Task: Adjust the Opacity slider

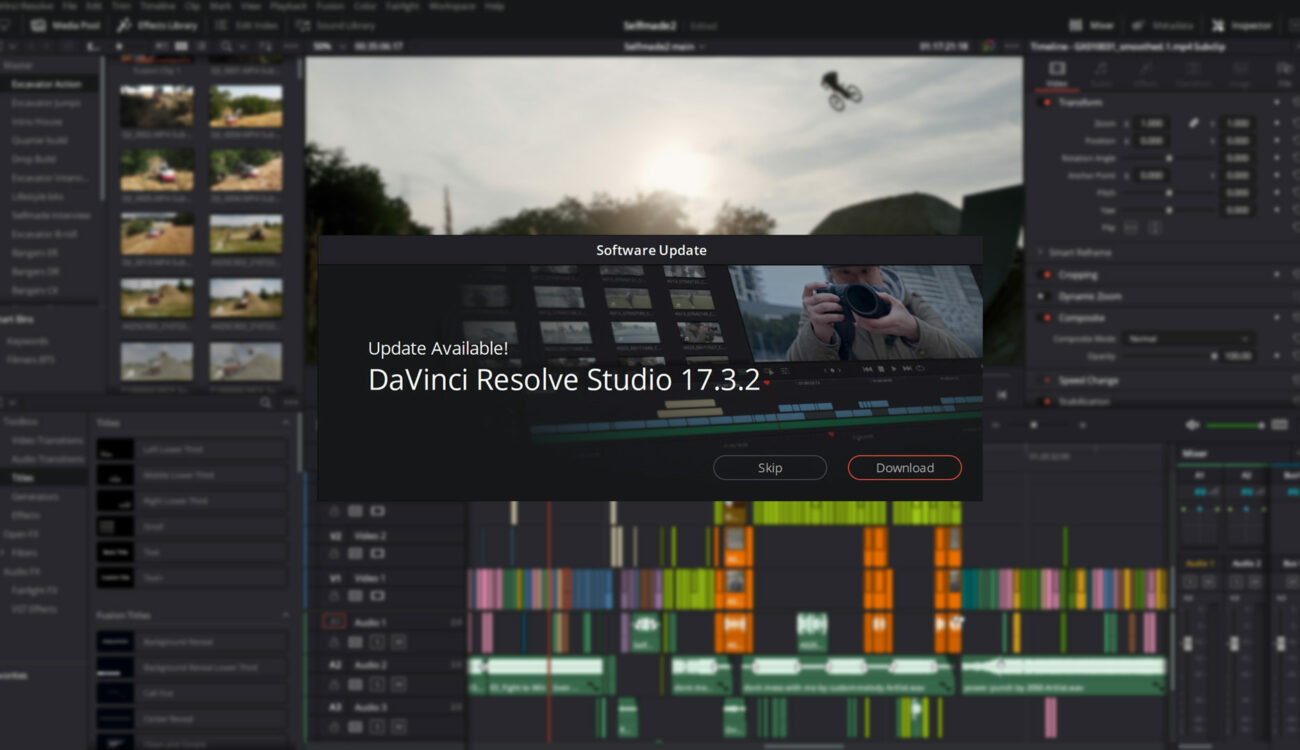Action: point(1168,356)
